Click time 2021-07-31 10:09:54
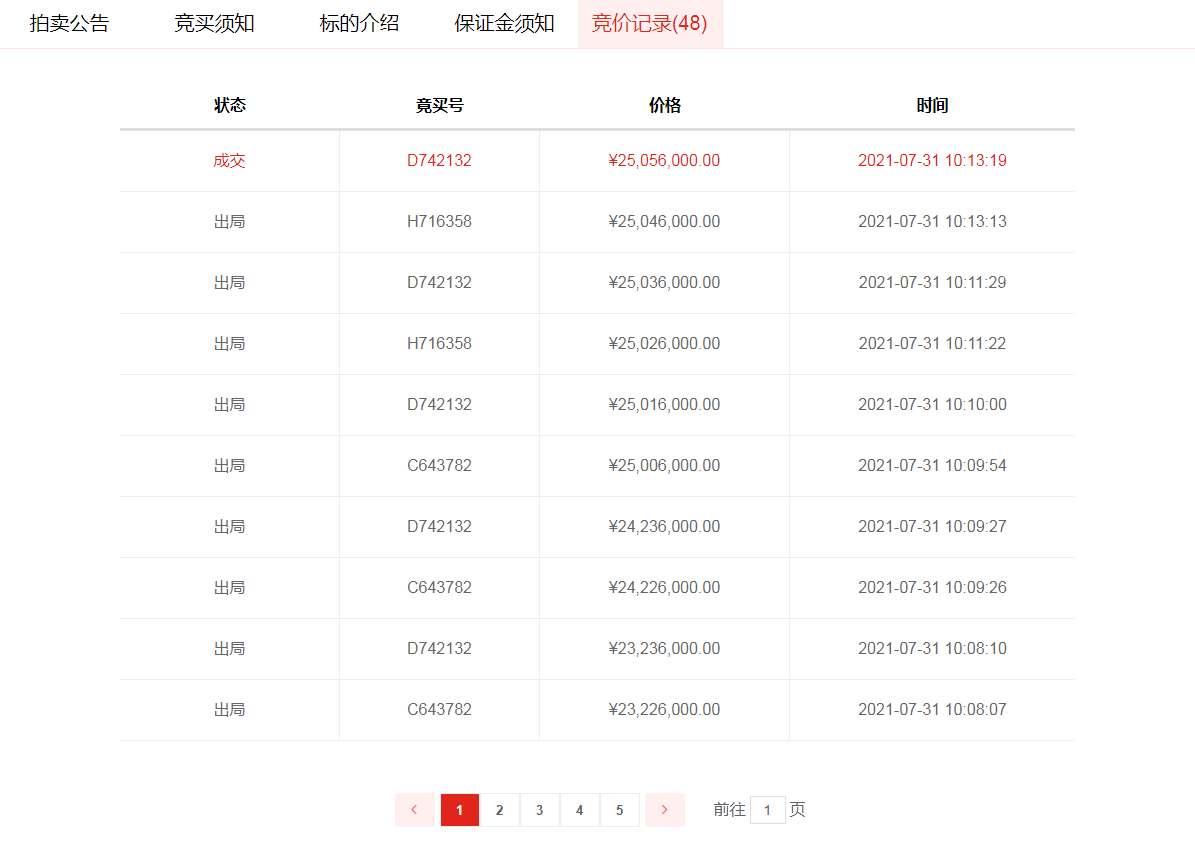The image size is (1195, 867). tap(932, 465)
